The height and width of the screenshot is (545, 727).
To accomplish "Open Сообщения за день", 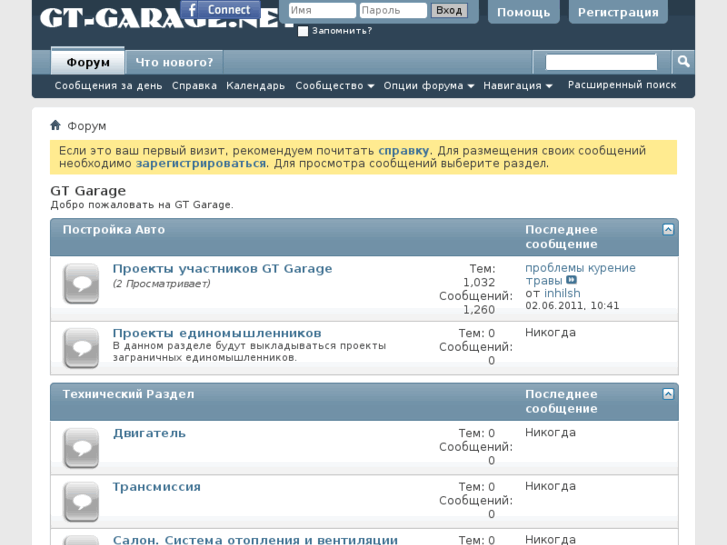I will (x=108, y=86).
